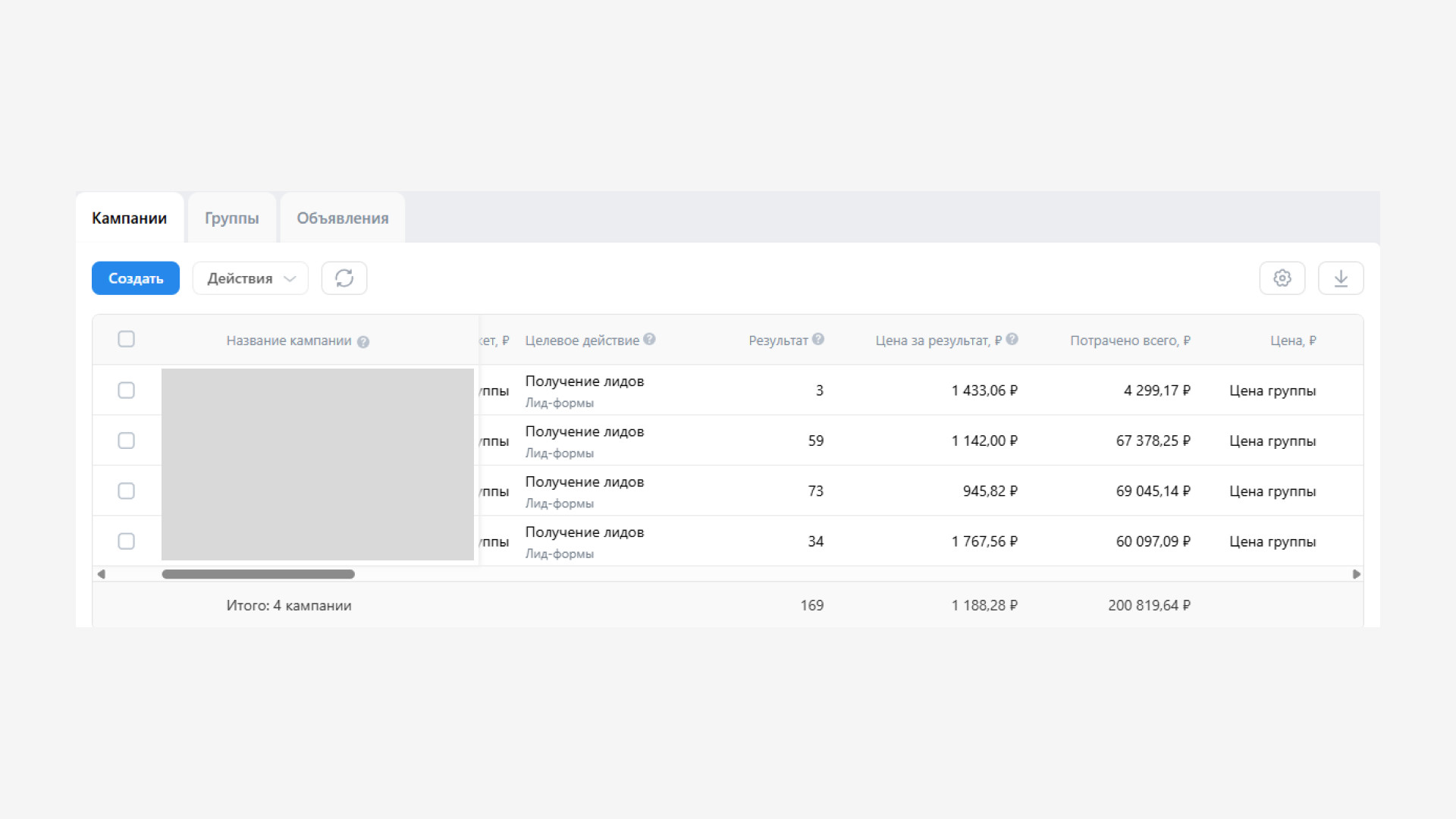This screenshot has width=1456, height=819.
Task: Click the Создать button
Action: tap(136, 278)
